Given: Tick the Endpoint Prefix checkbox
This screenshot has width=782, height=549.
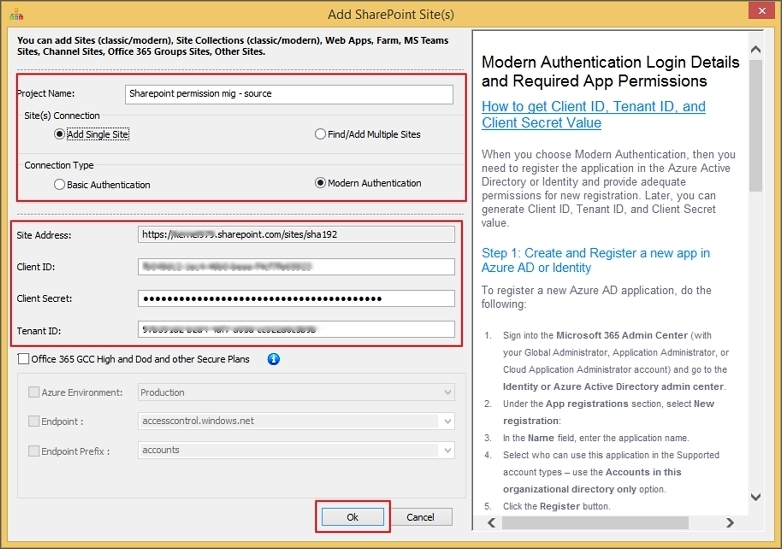Looking at the screenshot, I should pos(33,451).
